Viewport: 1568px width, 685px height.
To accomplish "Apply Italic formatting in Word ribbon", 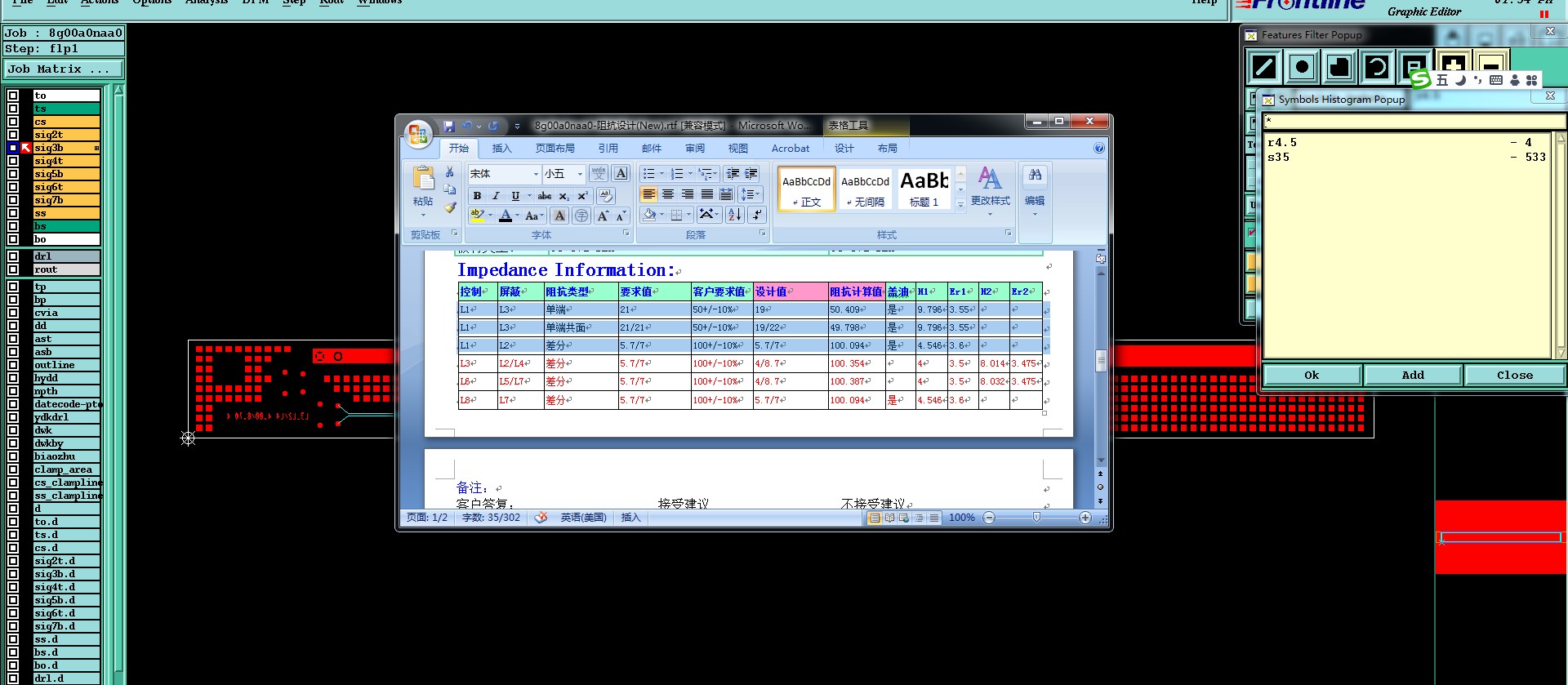I will click(x=496, y=196).
